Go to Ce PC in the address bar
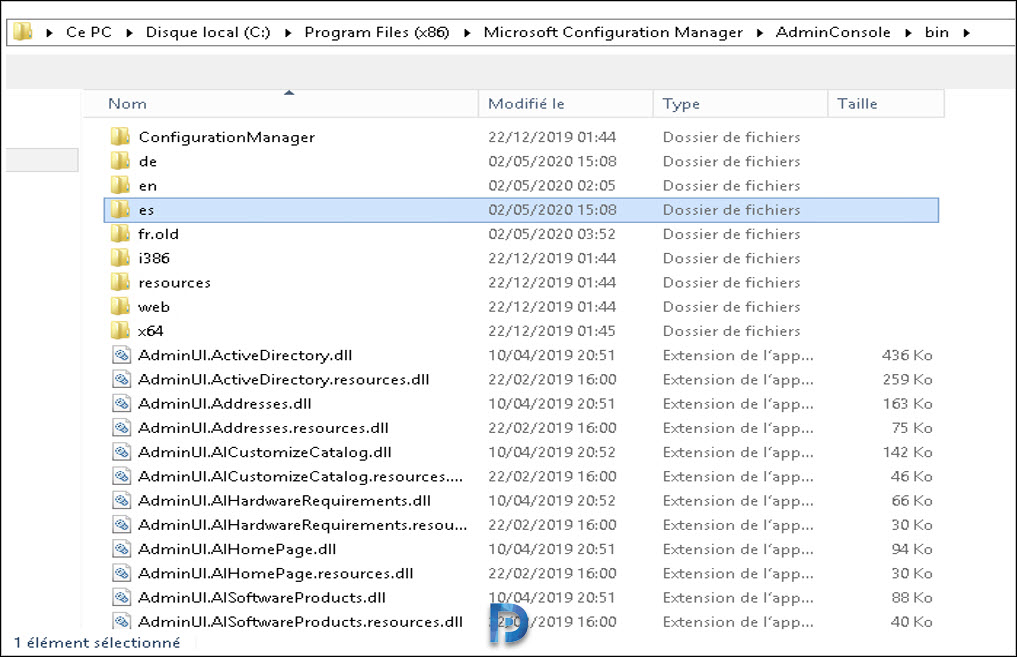This screenshot has height=657, width=1017. tap(89, 32)
